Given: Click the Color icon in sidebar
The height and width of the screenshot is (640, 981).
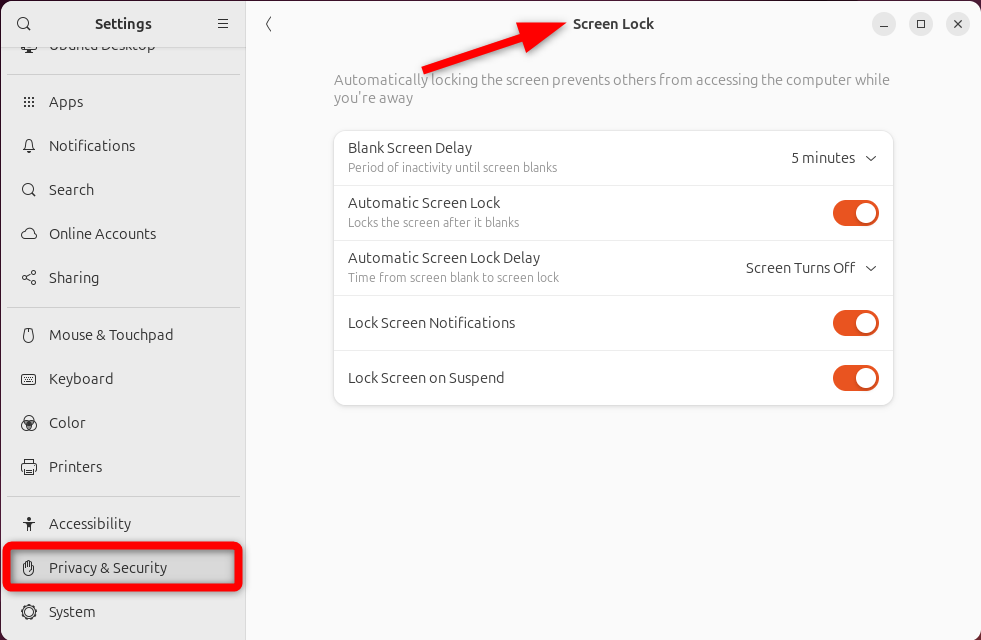Looking at the screenshot, I should pyautogui.click(x=29, y=423).
